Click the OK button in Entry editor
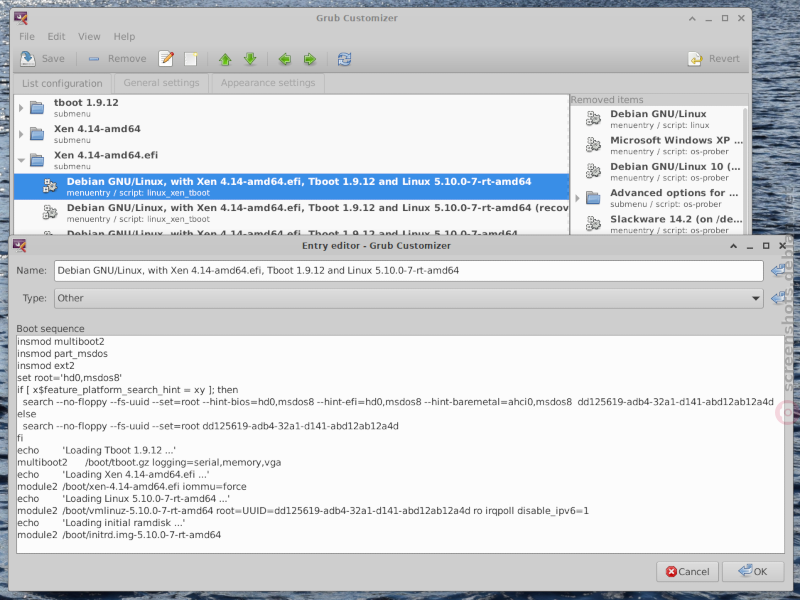 pyautogui.click(x=753, y=571)
